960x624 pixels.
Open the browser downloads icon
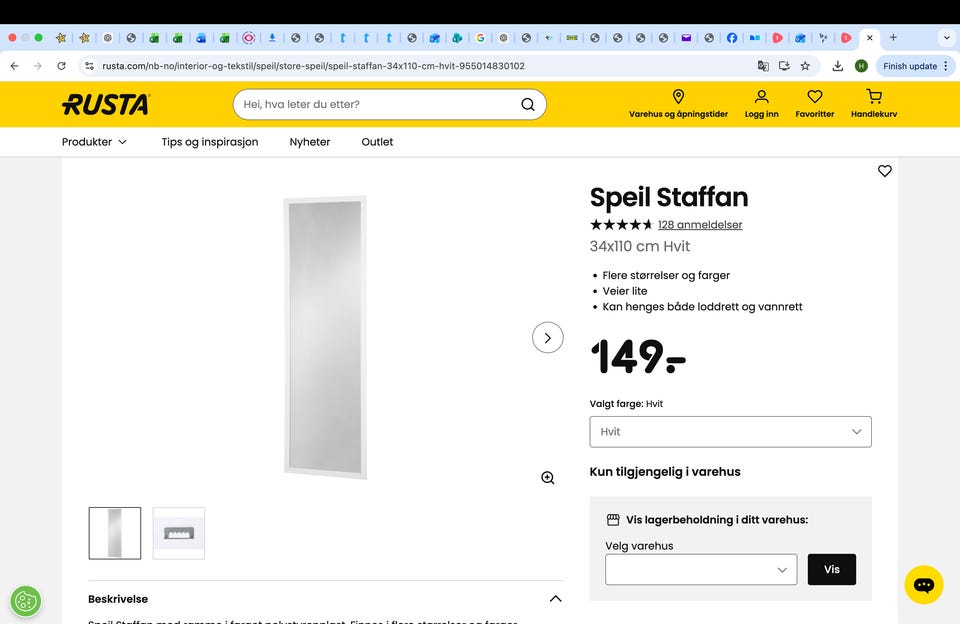point(838,66)
